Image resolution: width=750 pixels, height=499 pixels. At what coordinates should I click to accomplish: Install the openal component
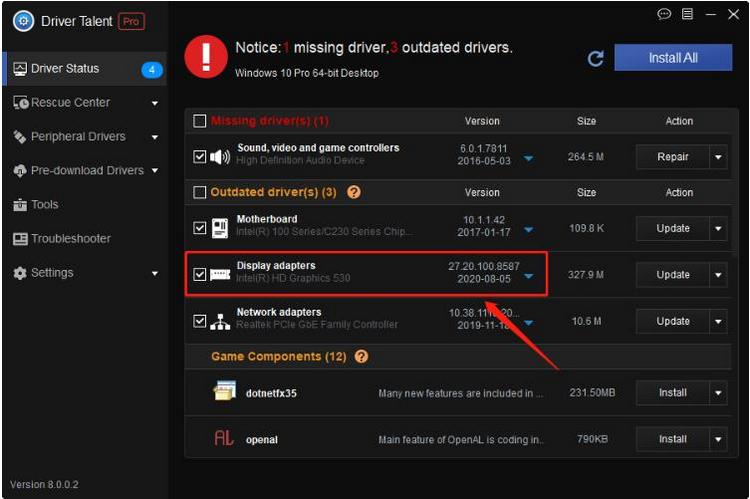tap(673, 439)
